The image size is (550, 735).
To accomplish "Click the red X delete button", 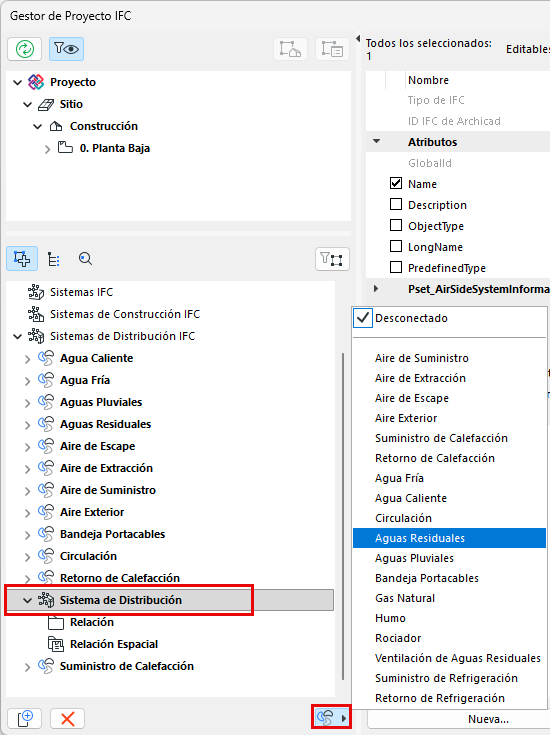I will [x=68, y=719].
